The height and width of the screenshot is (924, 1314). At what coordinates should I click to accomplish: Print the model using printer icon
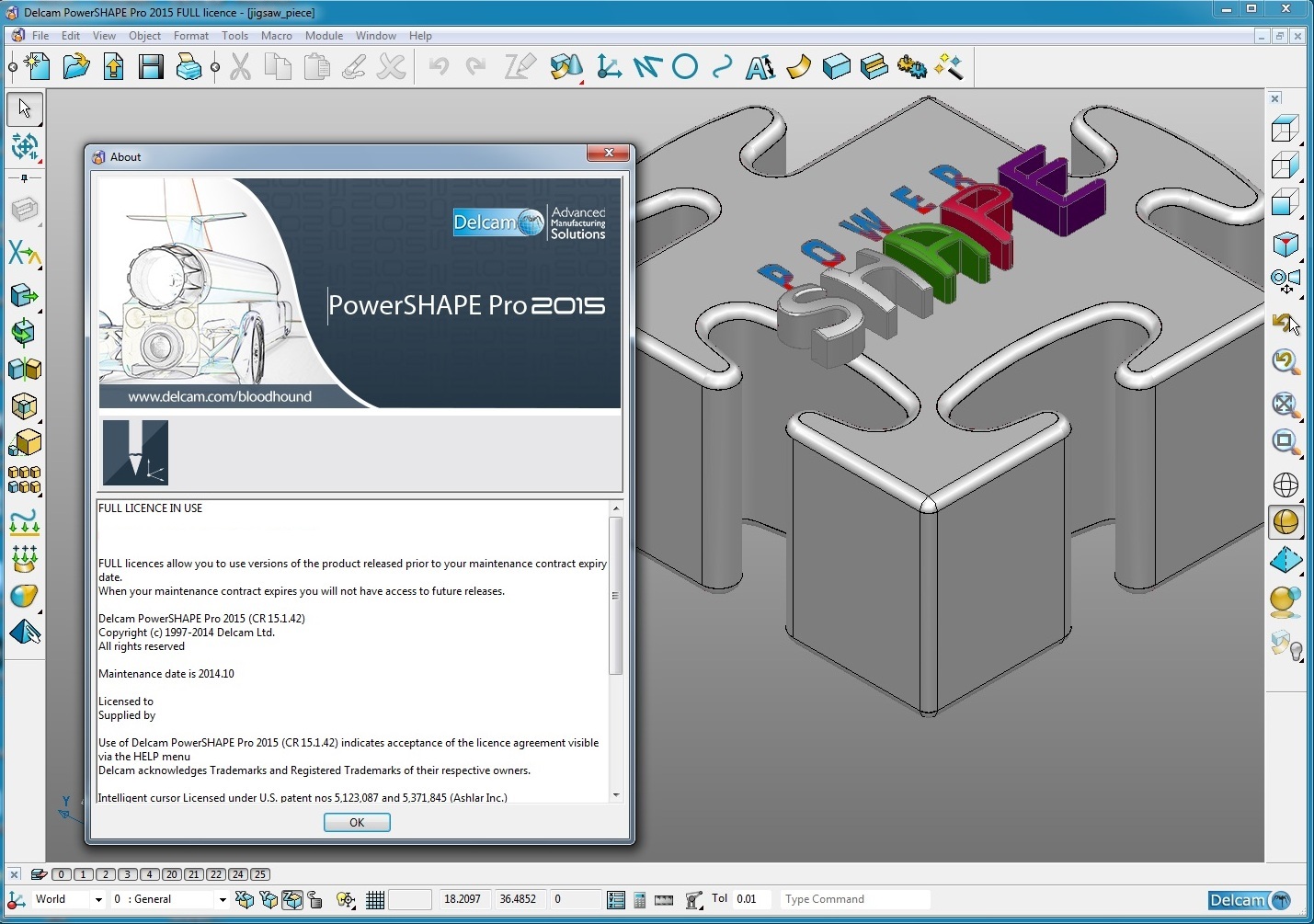pos(189,66)
